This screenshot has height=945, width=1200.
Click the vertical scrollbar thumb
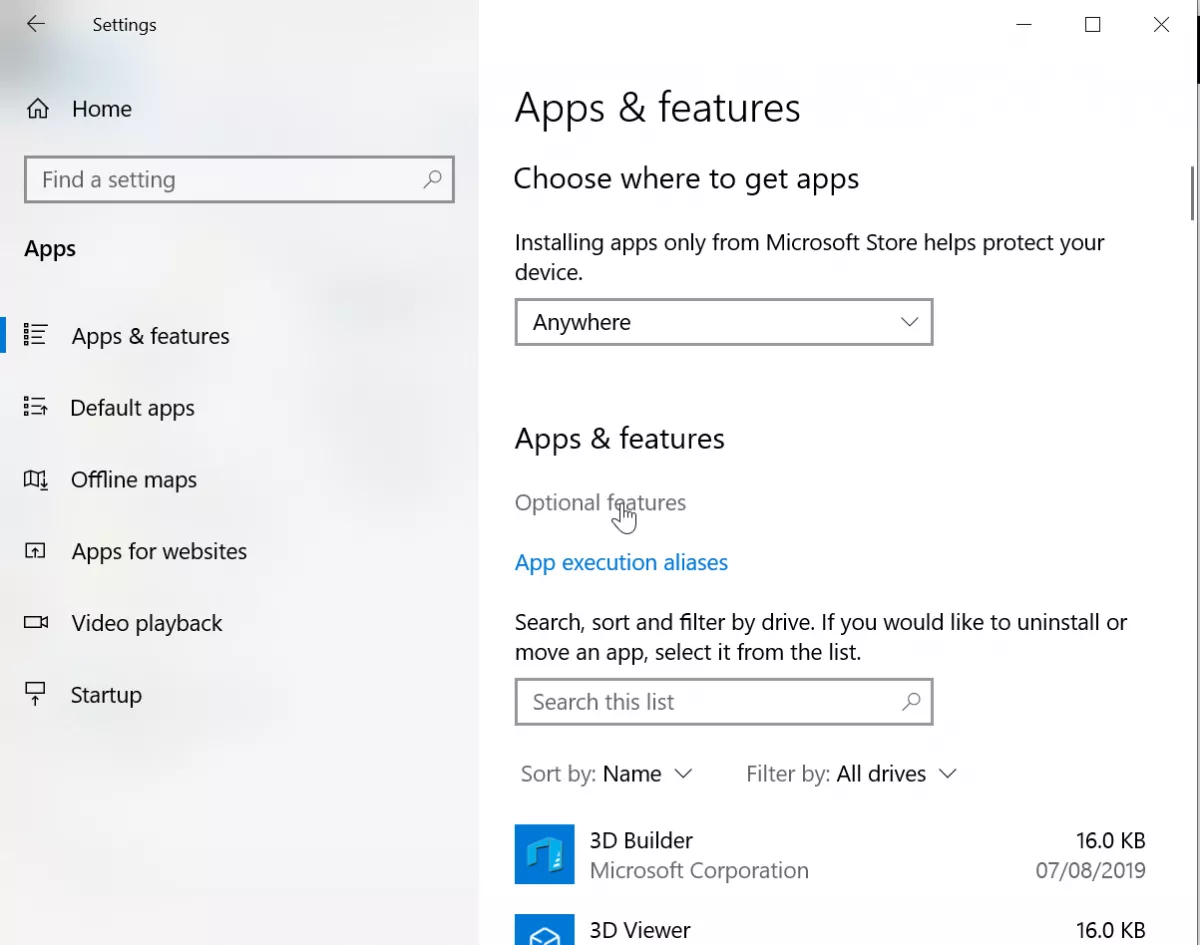[1192, 192]
